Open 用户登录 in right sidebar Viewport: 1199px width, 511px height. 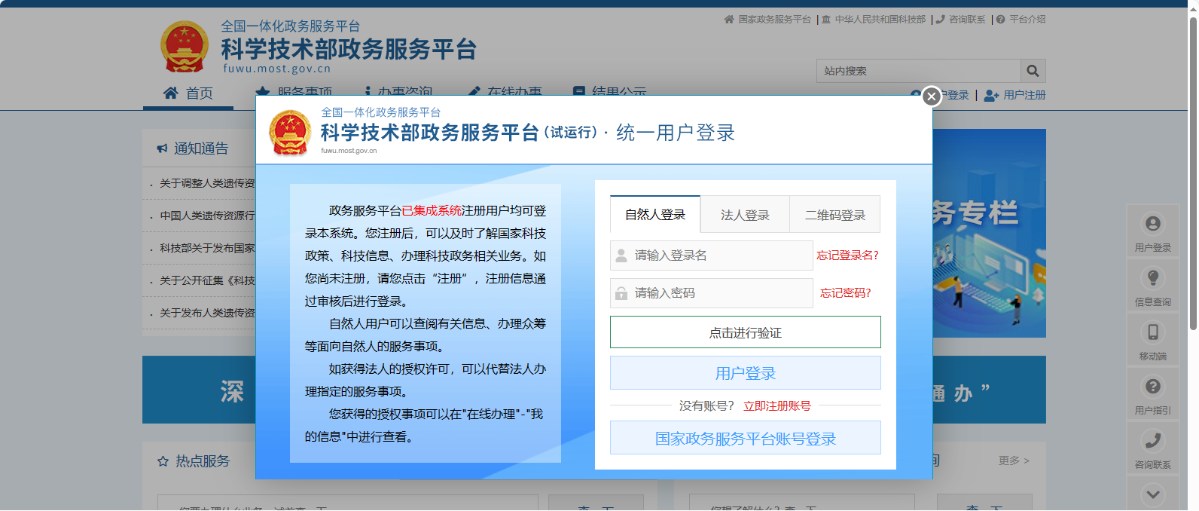(x=1152, y=232)
